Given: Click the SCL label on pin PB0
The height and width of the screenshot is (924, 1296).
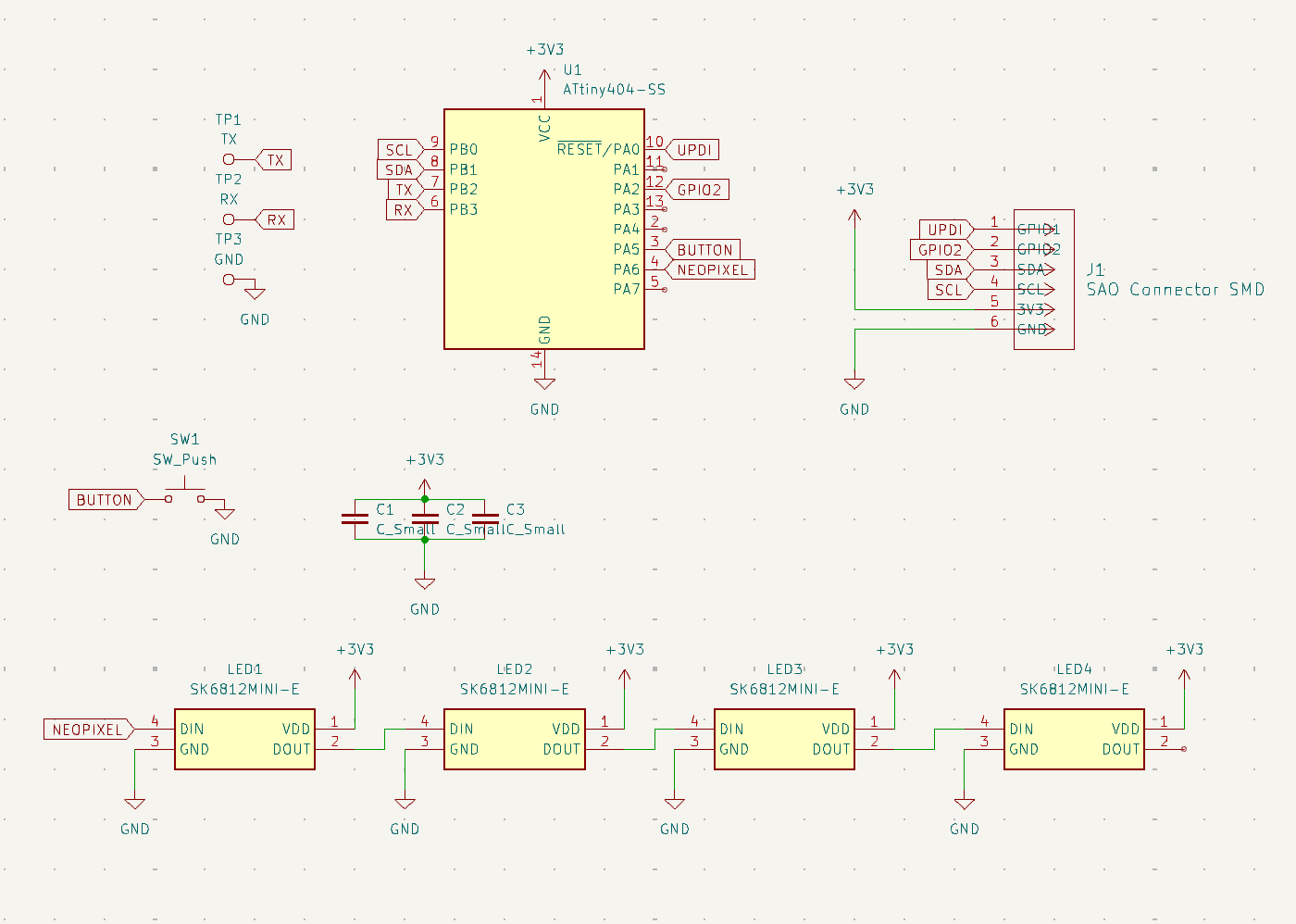Looking at the screenshot, I should click(398, 149).
